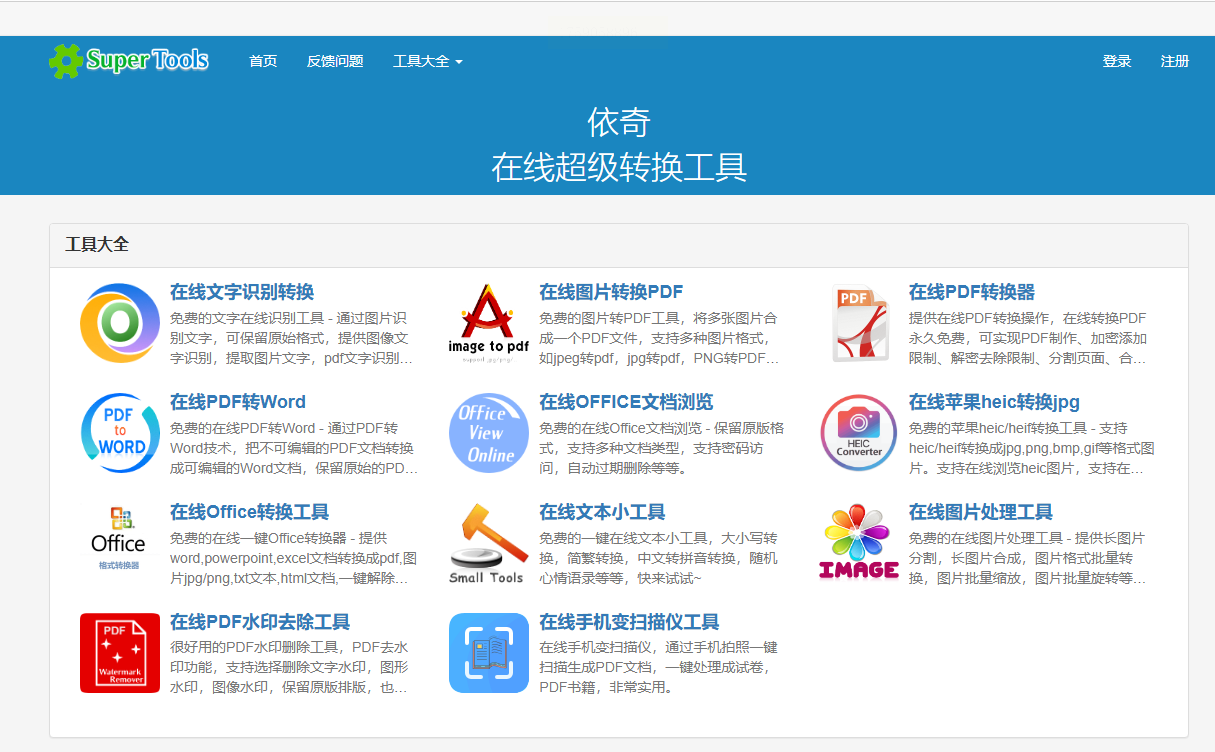The image size is (1215, 752).
Task: Open 反馈问题 in navigation bar
Action: coord(335,61)
